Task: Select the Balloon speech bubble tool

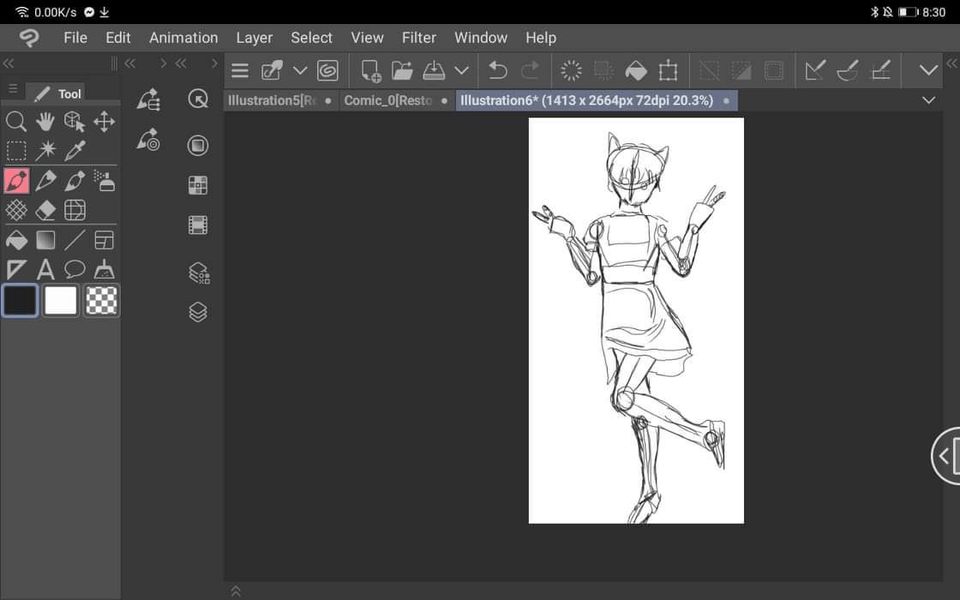Action: pos(75,269)
